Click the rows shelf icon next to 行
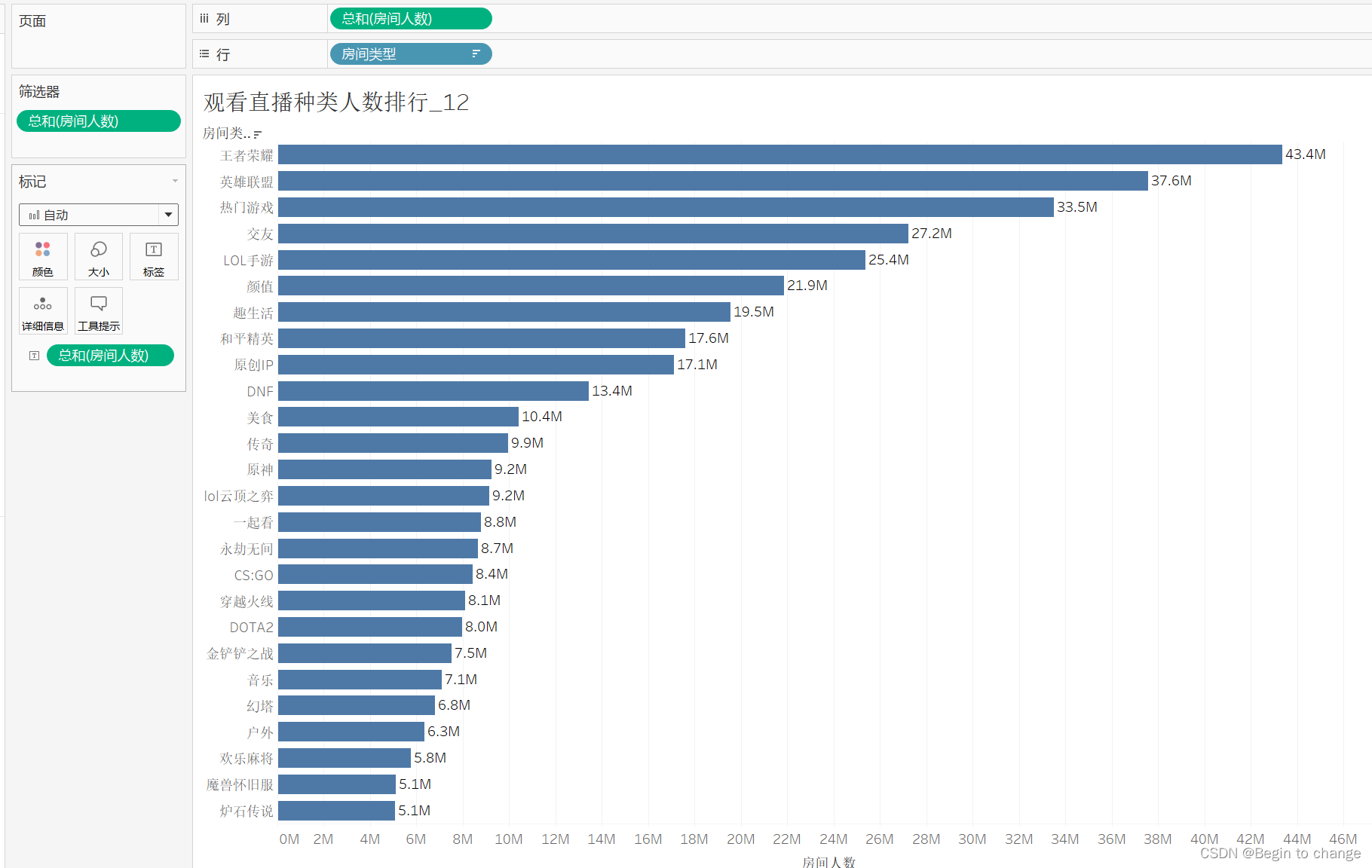Viewport: 1372px width, 868px height. tap(204, 54)
